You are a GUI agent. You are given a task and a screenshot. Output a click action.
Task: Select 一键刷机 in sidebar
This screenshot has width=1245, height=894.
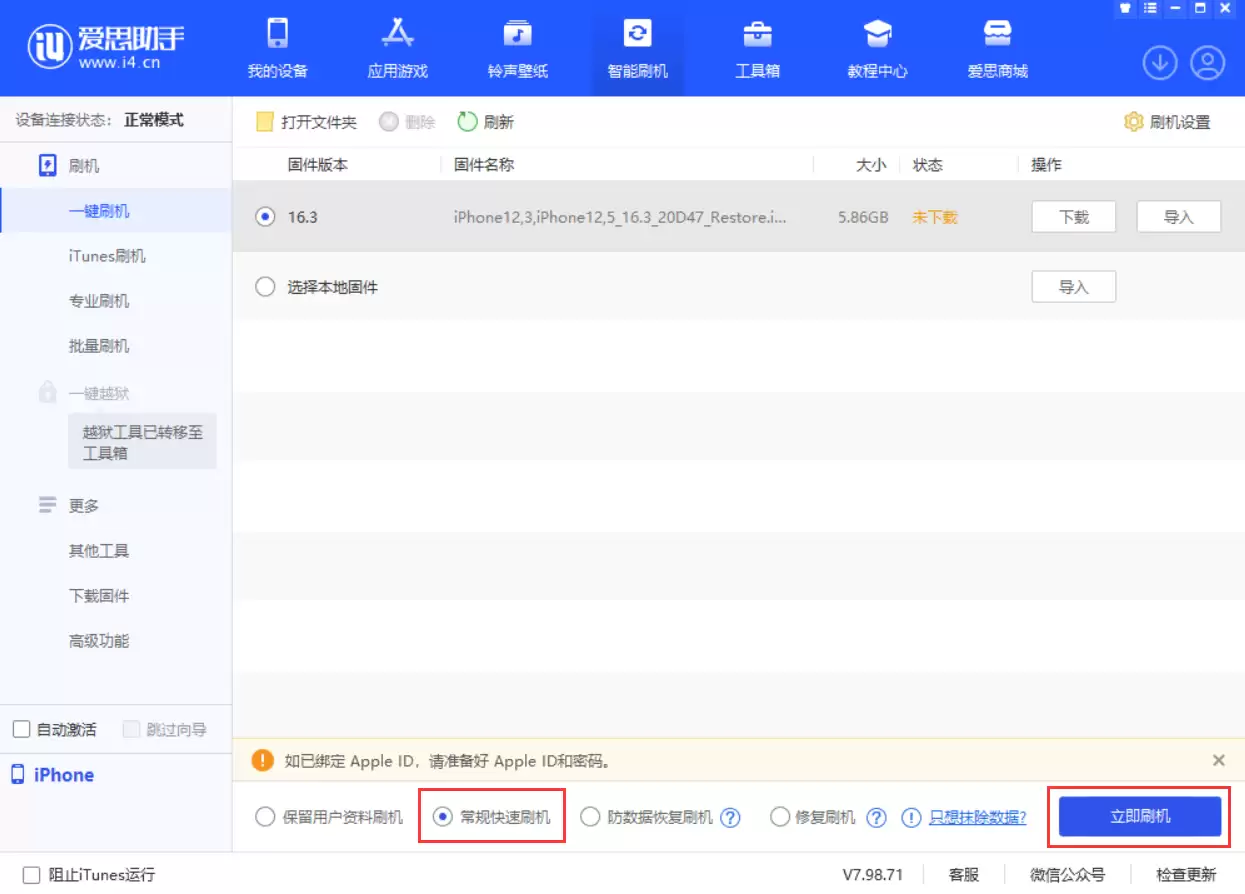99,211
